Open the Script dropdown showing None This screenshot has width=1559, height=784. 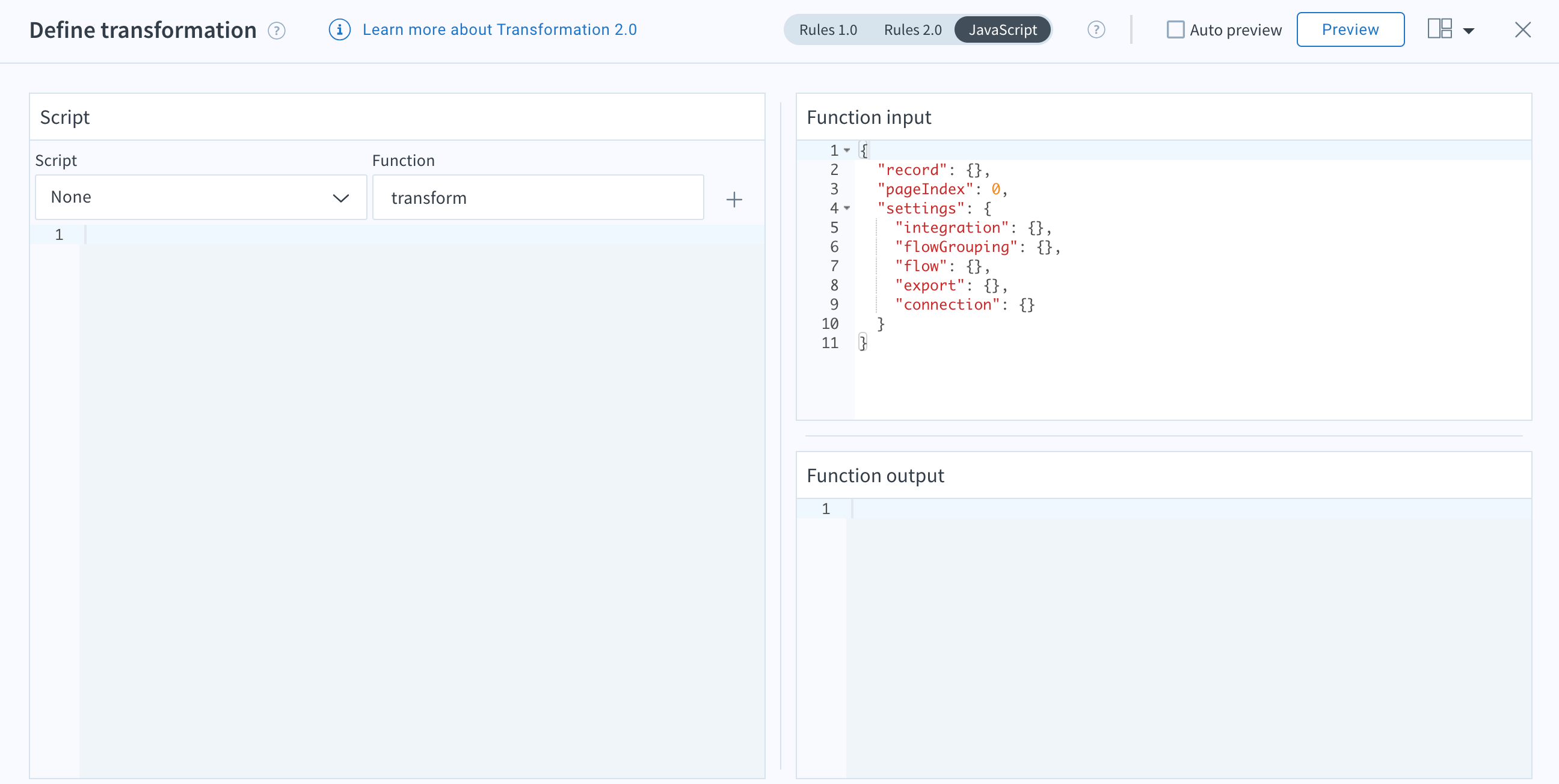tap(201, 197)
